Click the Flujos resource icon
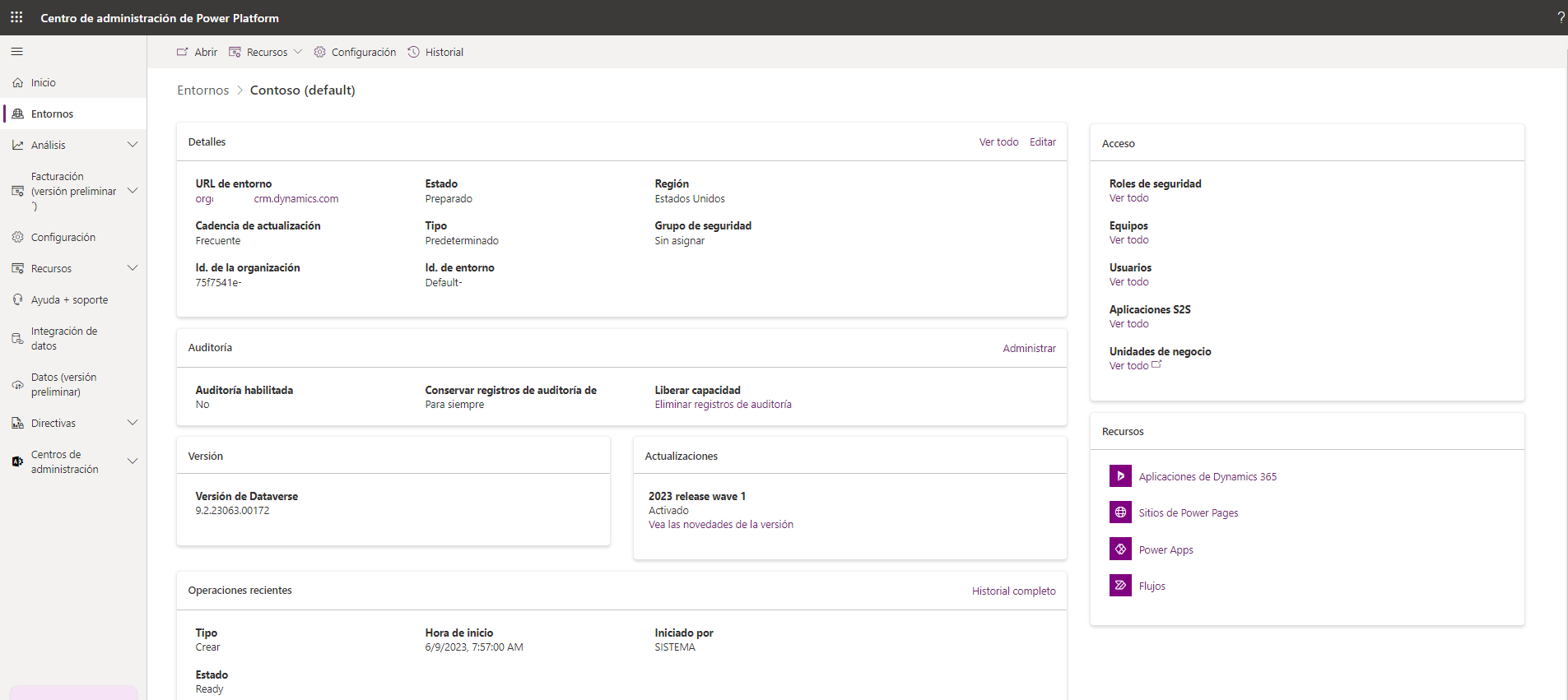 1120,586
